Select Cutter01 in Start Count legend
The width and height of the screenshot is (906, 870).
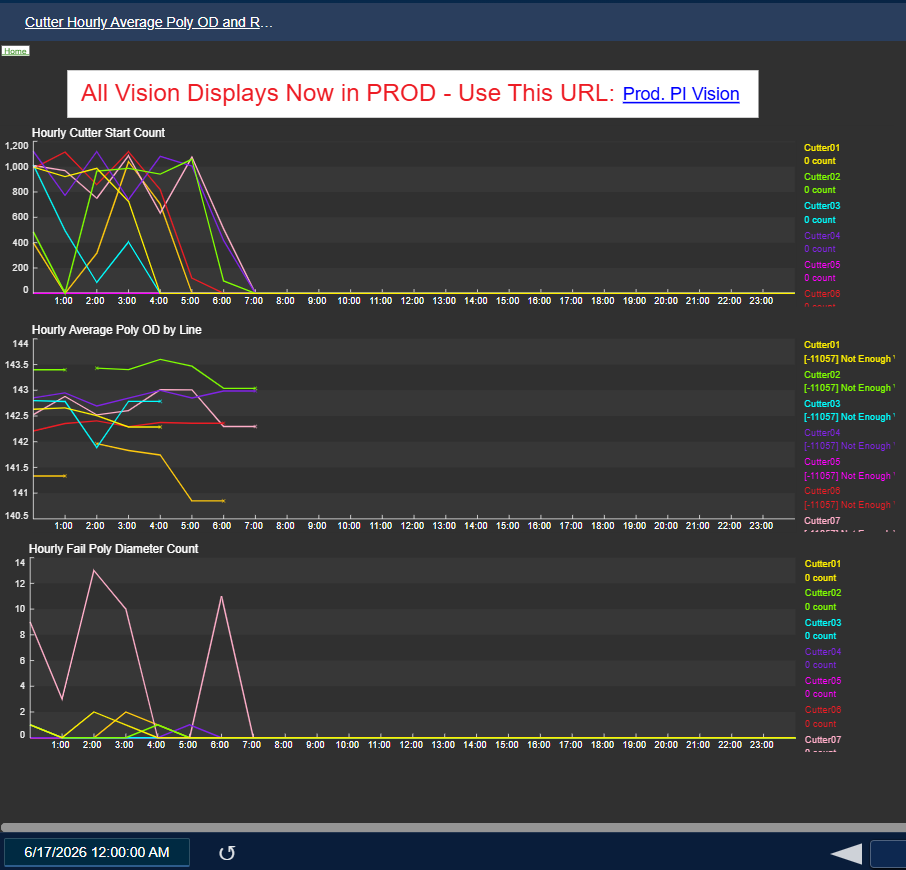click(x=822, y=148)
